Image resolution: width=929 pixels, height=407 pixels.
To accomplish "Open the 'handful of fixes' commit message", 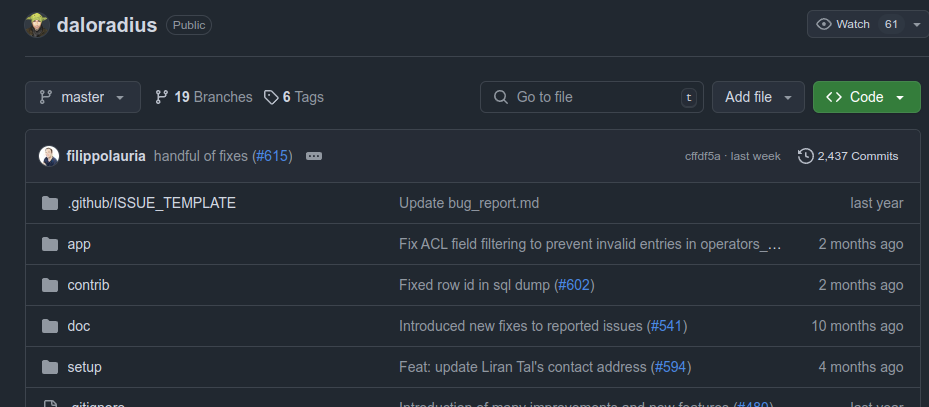I will [x=200, y=156].
